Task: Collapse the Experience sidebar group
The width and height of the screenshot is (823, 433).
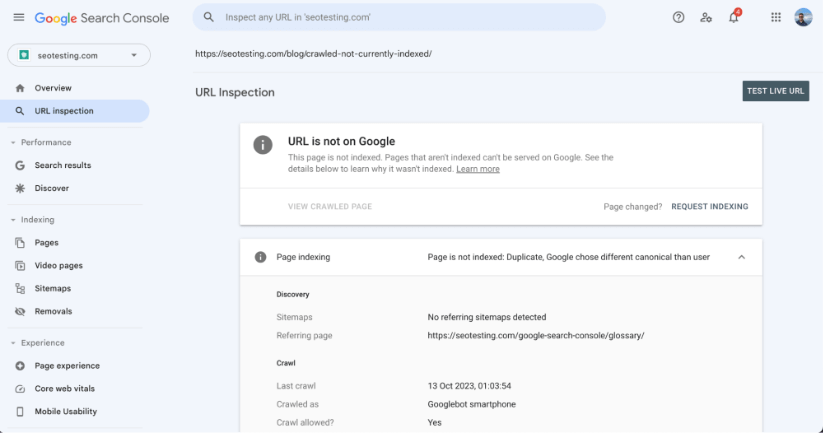Action: pyautogui.click(x=13, y=343)
